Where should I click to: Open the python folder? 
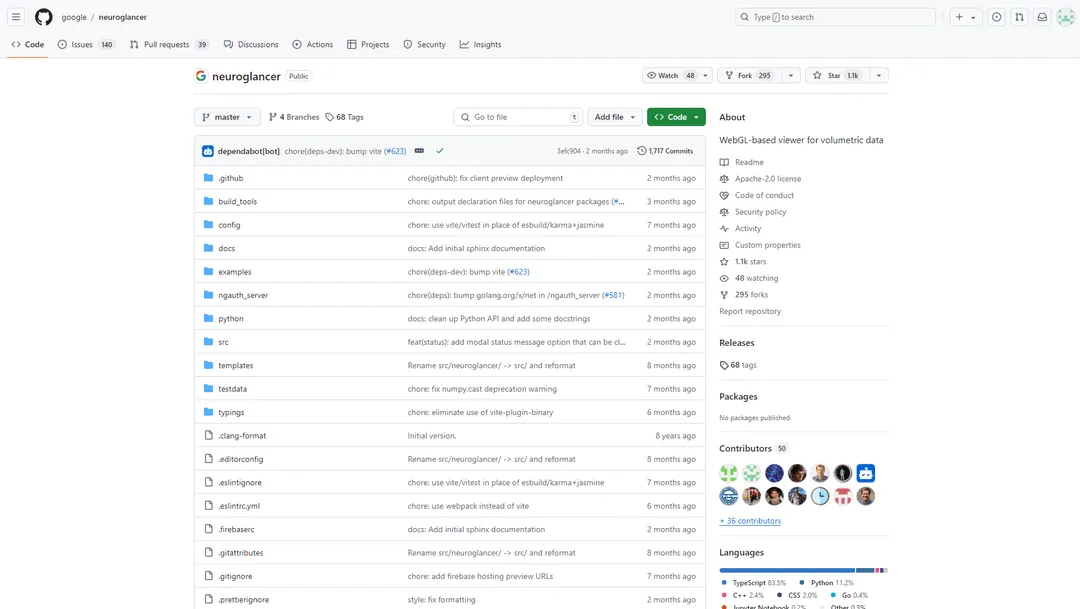pos(231,318)
